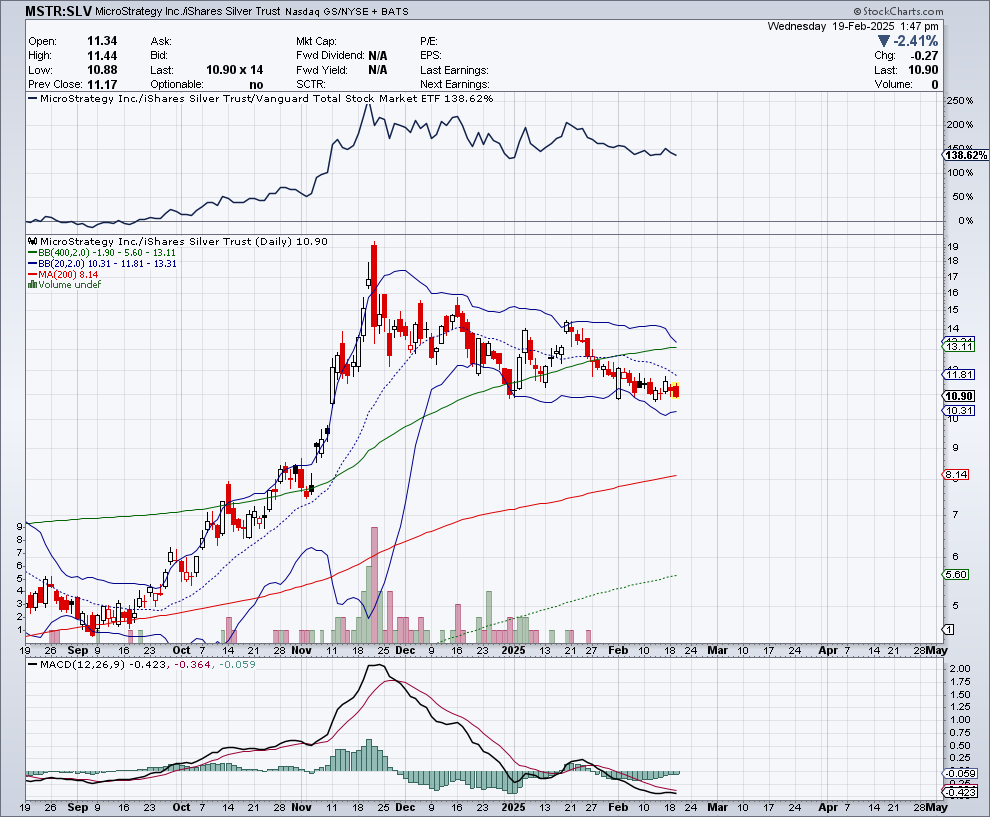This screenshot has height=817, width=990.
Task: Click the High value 11.44
Action: pos(102,56)
